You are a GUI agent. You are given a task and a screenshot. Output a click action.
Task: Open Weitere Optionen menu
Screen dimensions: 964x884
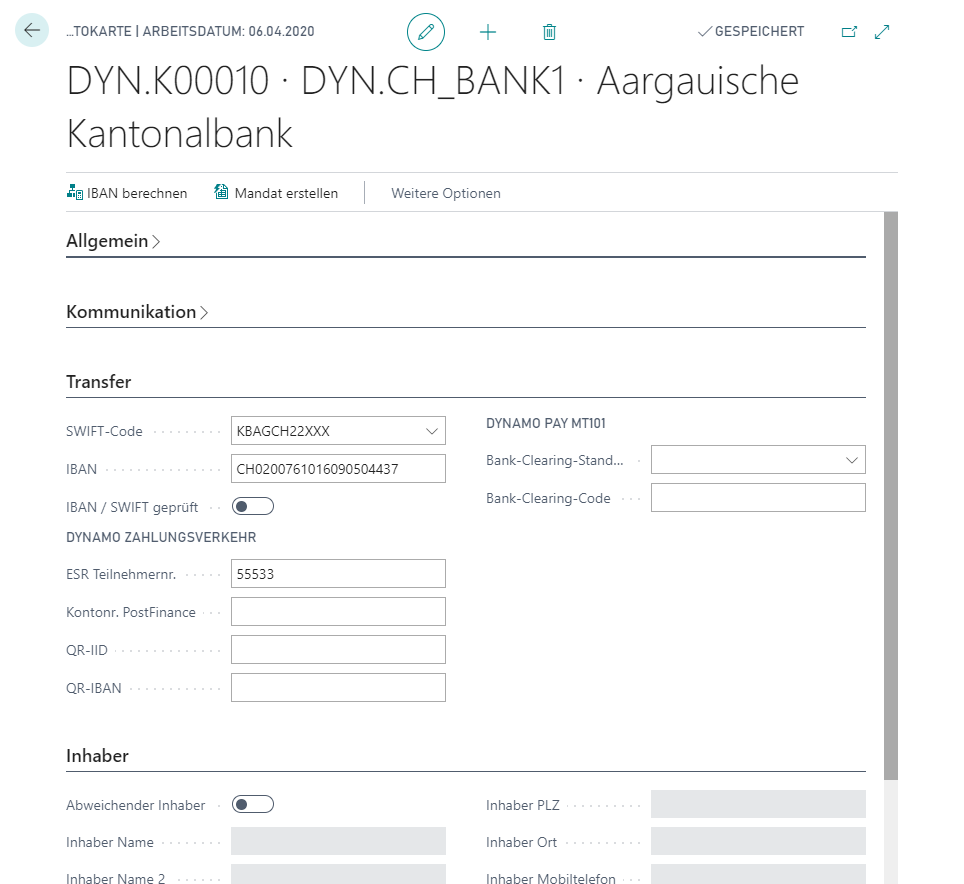[445, 193]
